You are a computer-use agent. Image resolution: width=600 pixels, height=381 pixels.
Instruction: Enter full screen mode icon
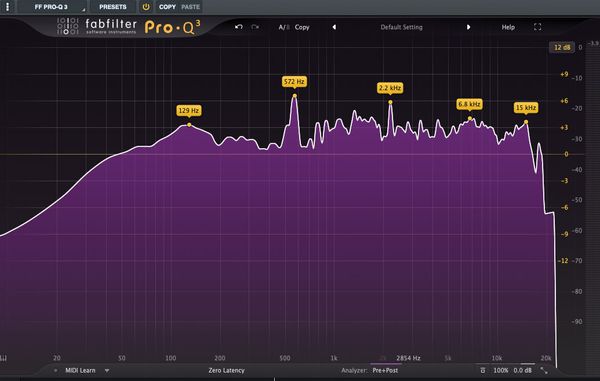pos(538,27)
